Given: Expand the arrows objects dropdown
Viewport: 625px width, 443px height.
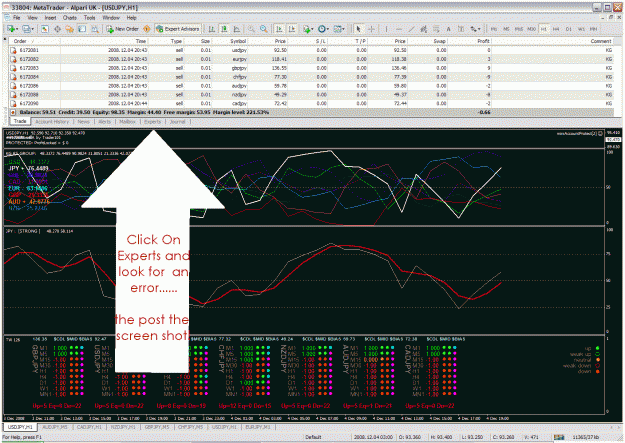Looking at the screenshot, I should pos(479,29).
